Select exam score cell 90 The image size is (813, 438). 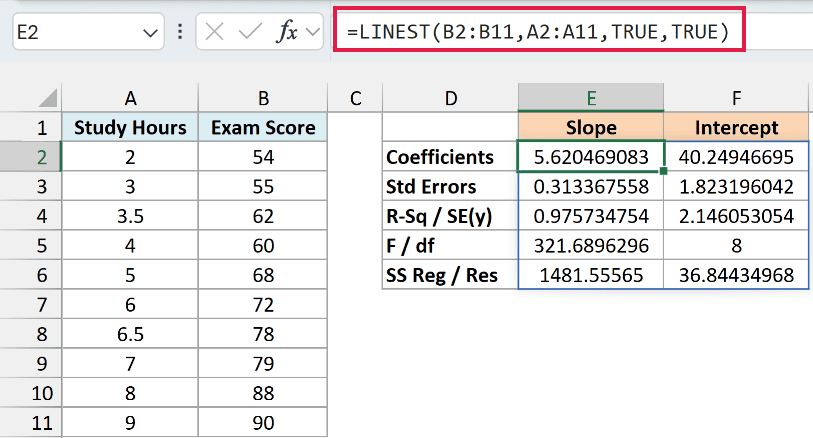263,423
